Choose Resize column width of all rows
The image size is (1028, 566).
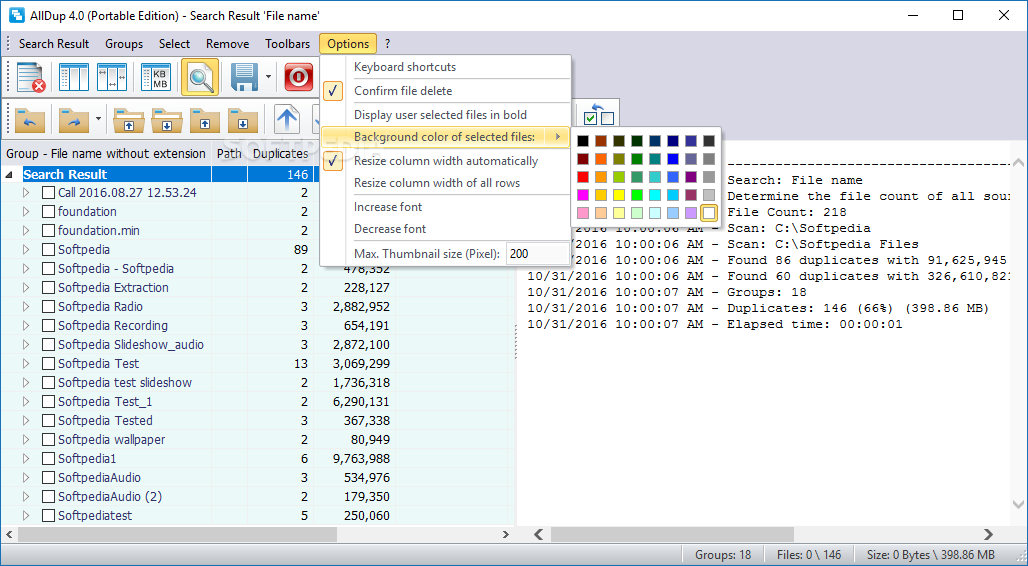(446, 183)
